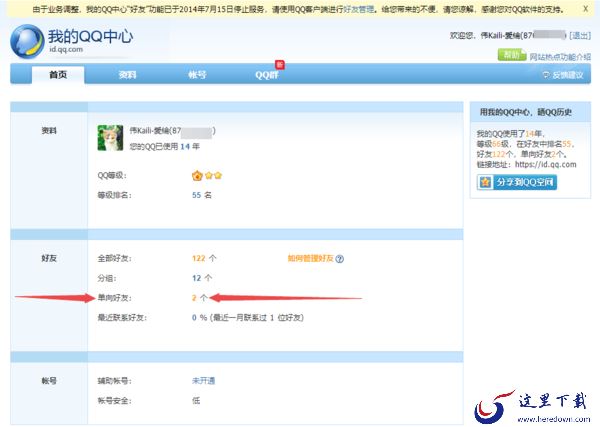Click 分享到QQ空间 share button
Screen dimensions: 600x427
coord(517,182)
